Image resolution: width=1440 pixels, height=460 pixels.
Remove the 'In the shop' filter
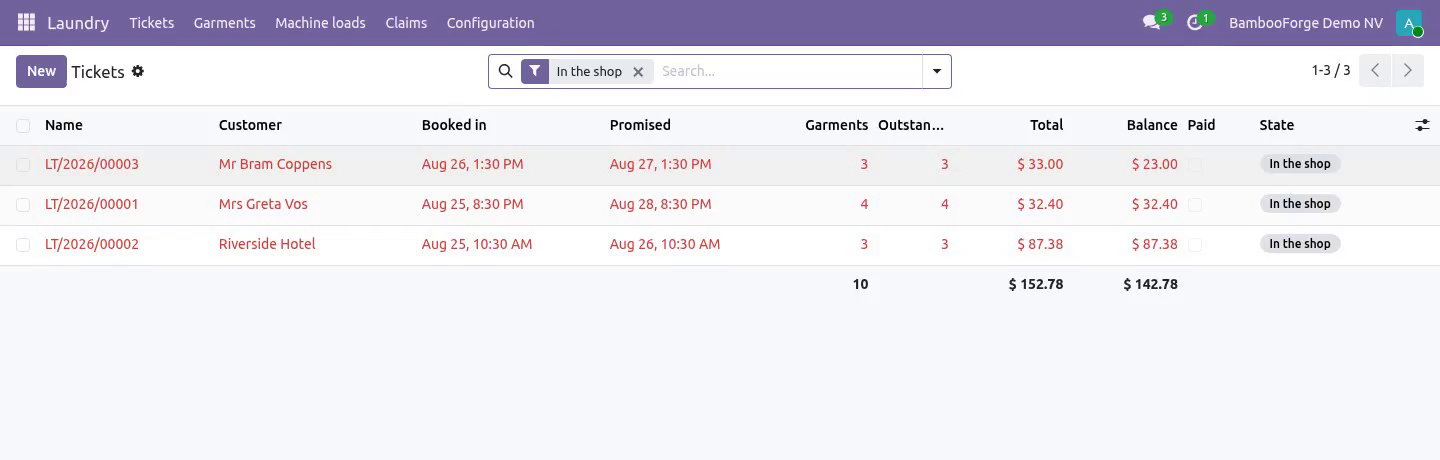click(x=638, y=72)
